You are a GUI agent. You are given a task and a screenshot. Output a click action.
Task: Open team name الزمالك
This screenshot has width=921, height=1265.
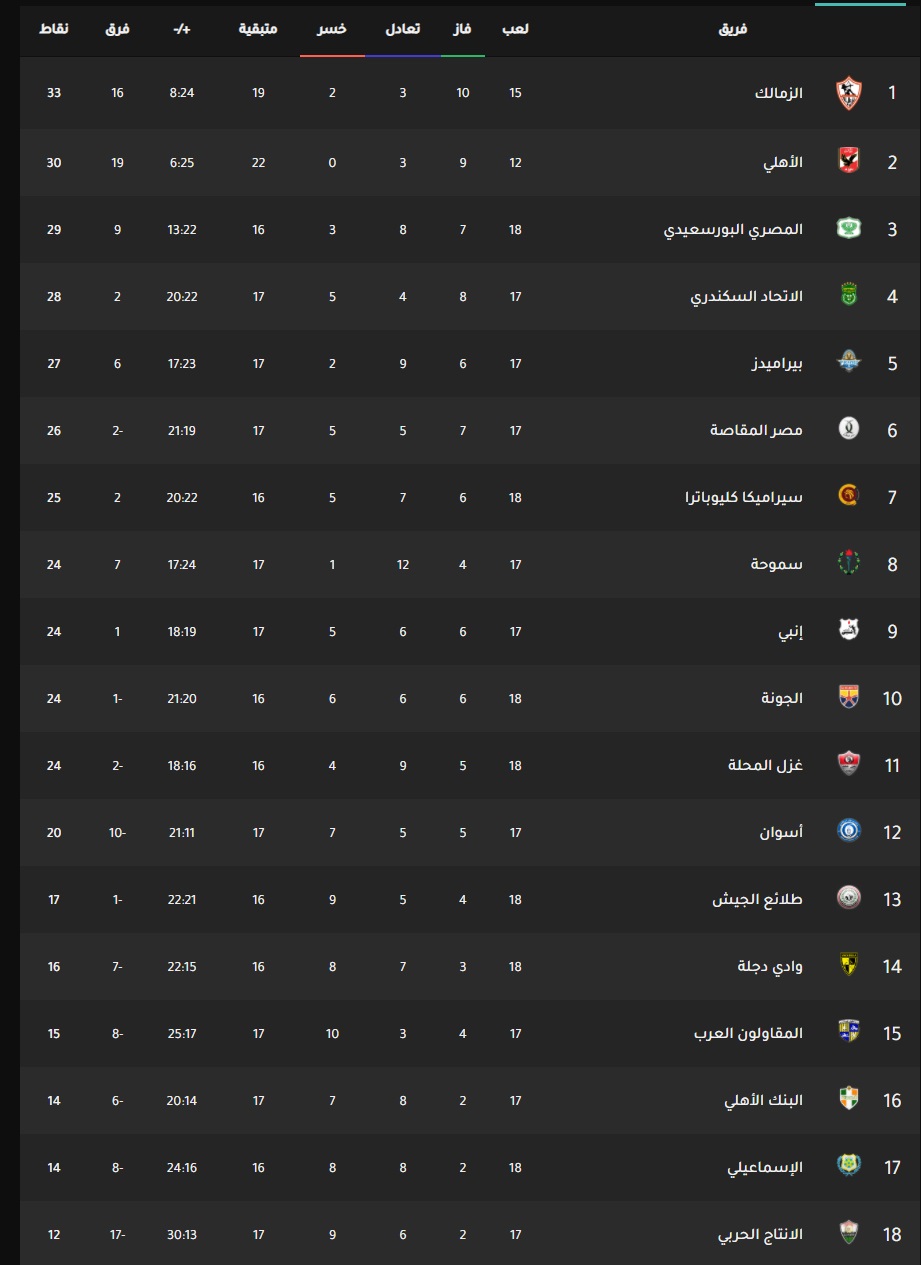pos(779,93)
